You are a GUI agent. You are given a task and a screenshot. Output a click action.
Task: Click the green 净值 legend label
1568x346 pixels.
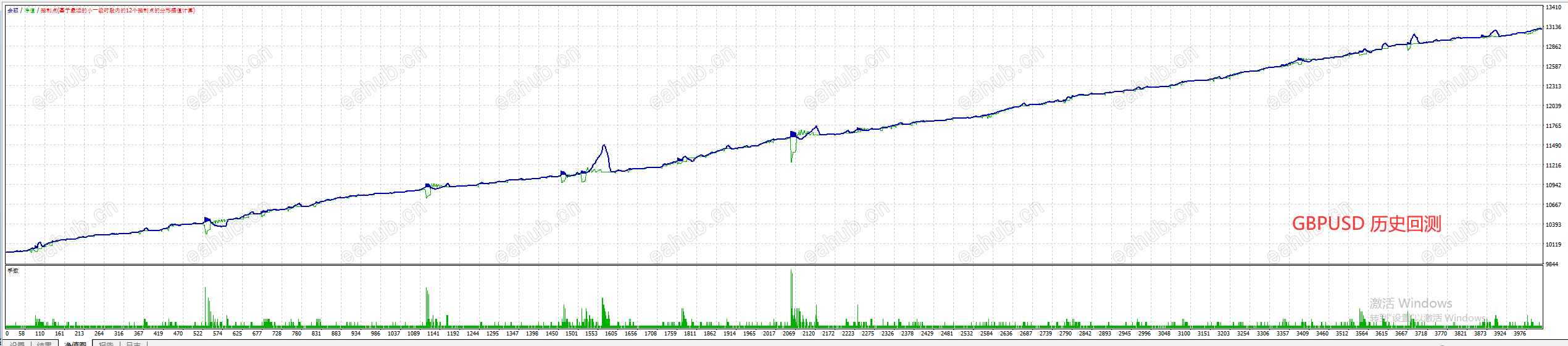30,11
